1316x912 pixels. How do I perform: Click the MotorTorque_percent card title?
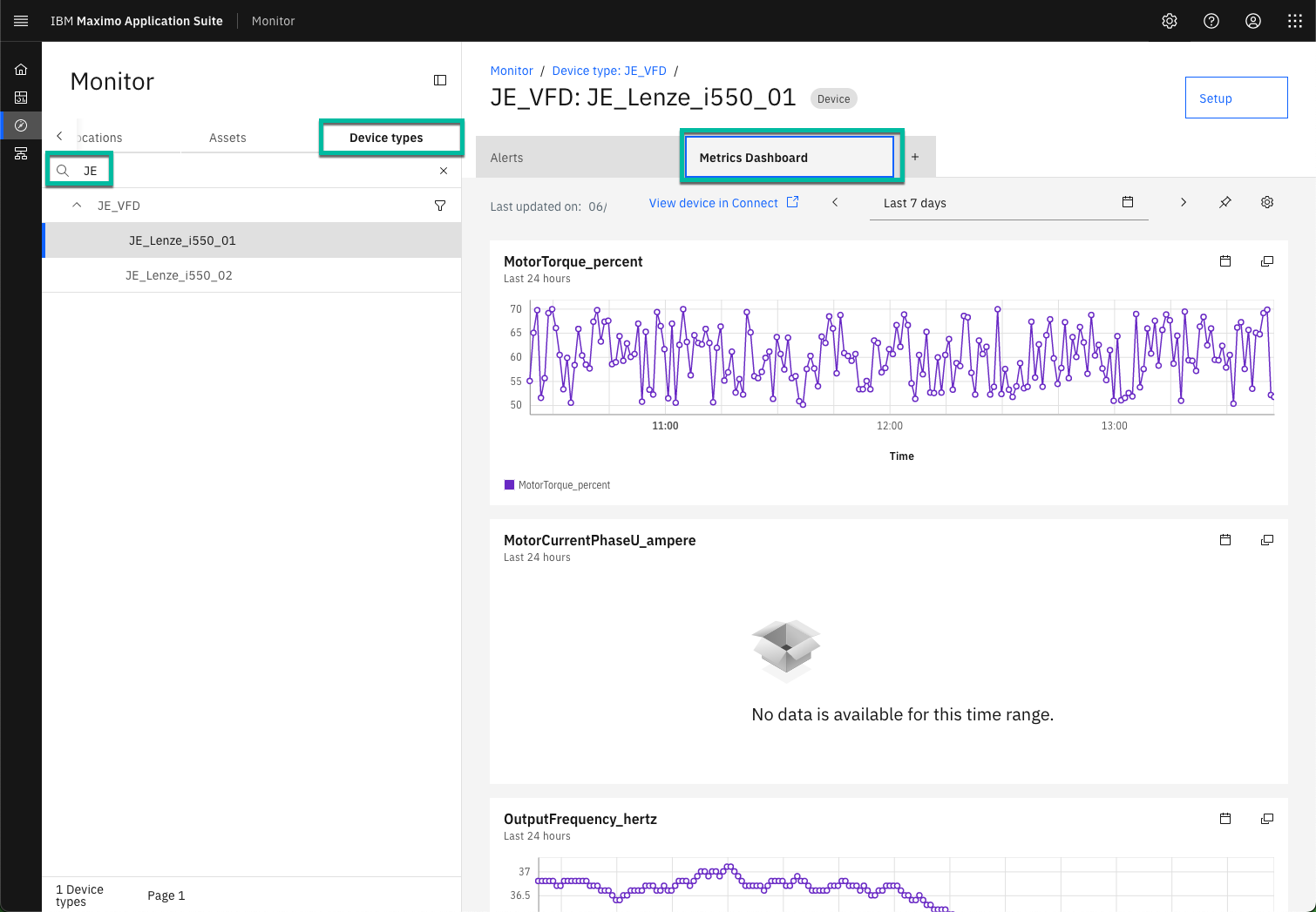[573, 261]
